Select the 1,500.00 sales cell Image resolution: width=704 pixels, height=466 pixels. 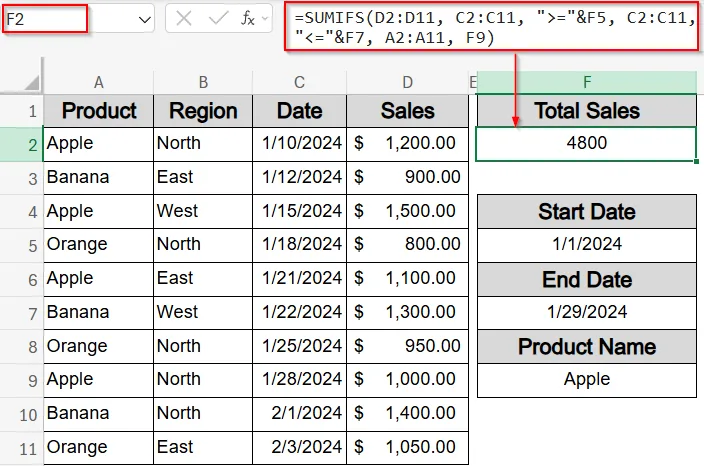407,211
